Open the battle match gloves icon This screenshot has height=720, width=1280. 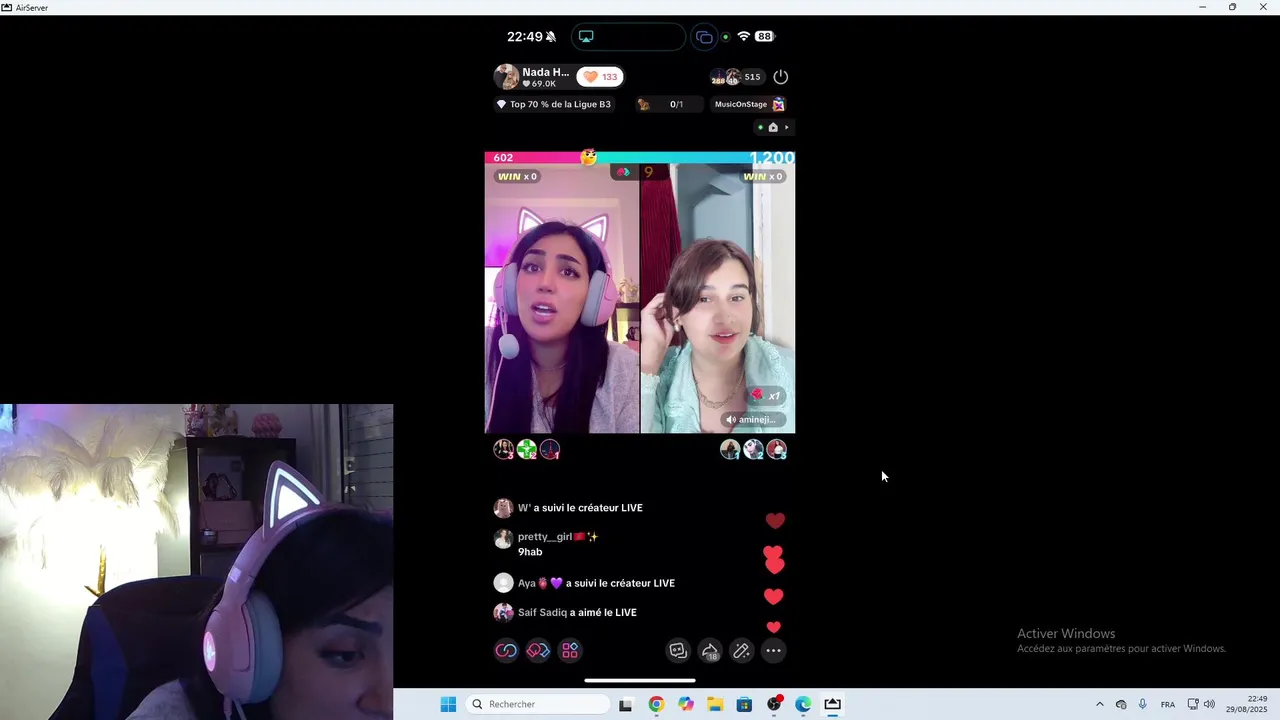click(x=538, y=651)
